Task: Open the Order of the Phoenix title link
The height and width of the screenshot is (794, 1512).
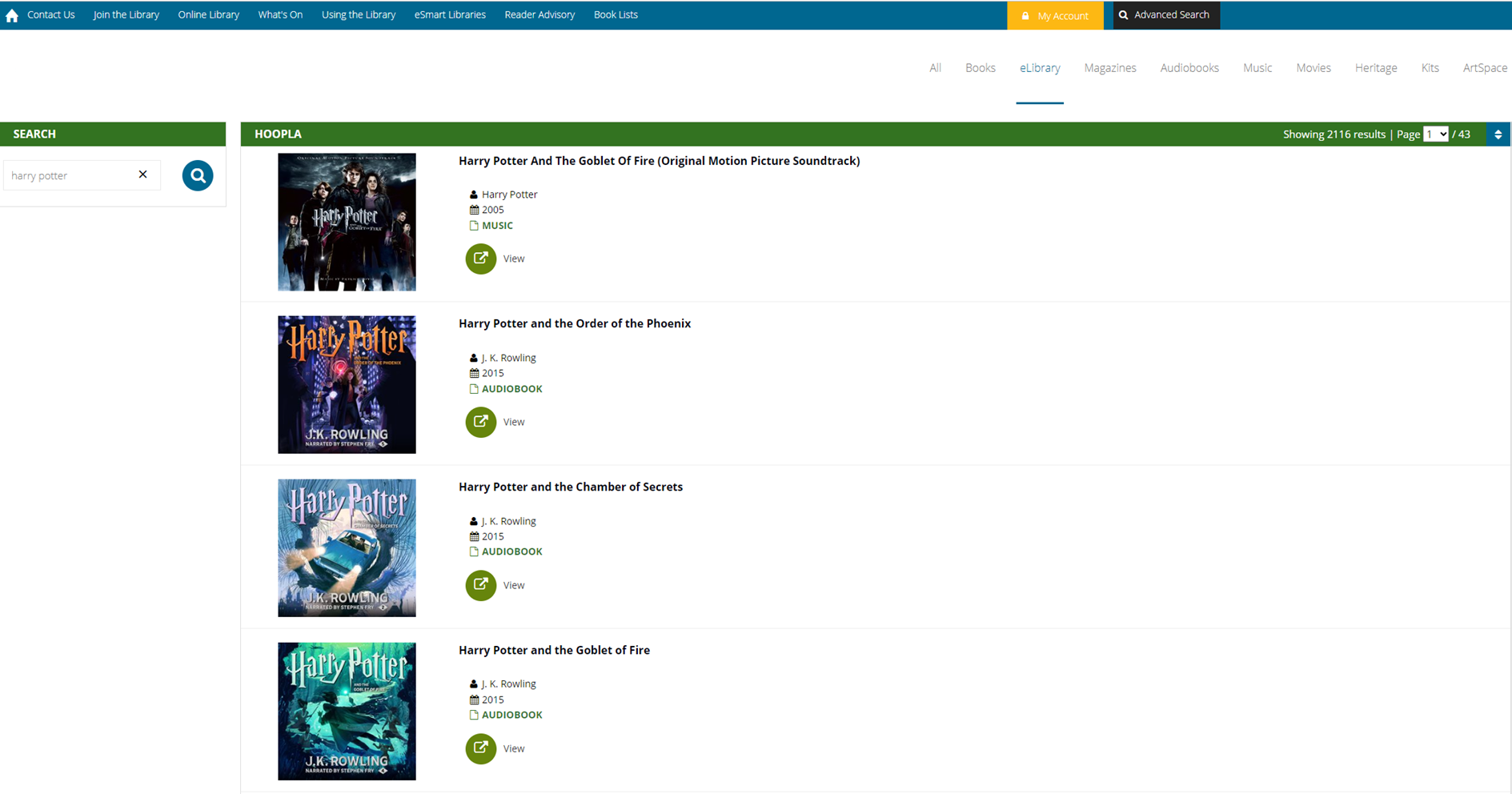Action: coord(575,323)
